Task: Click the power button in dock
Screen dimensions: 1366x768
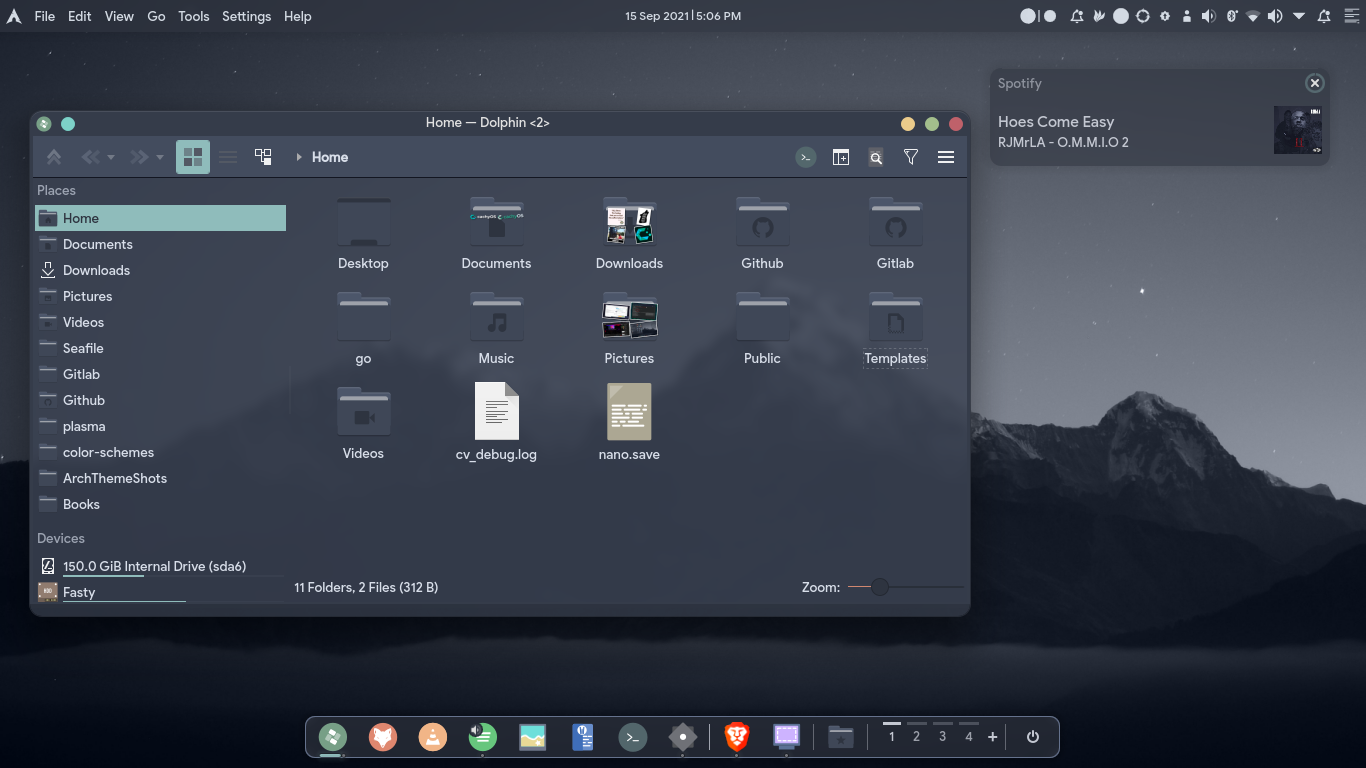Action: pyautogui.click(x=1033, y=737)
